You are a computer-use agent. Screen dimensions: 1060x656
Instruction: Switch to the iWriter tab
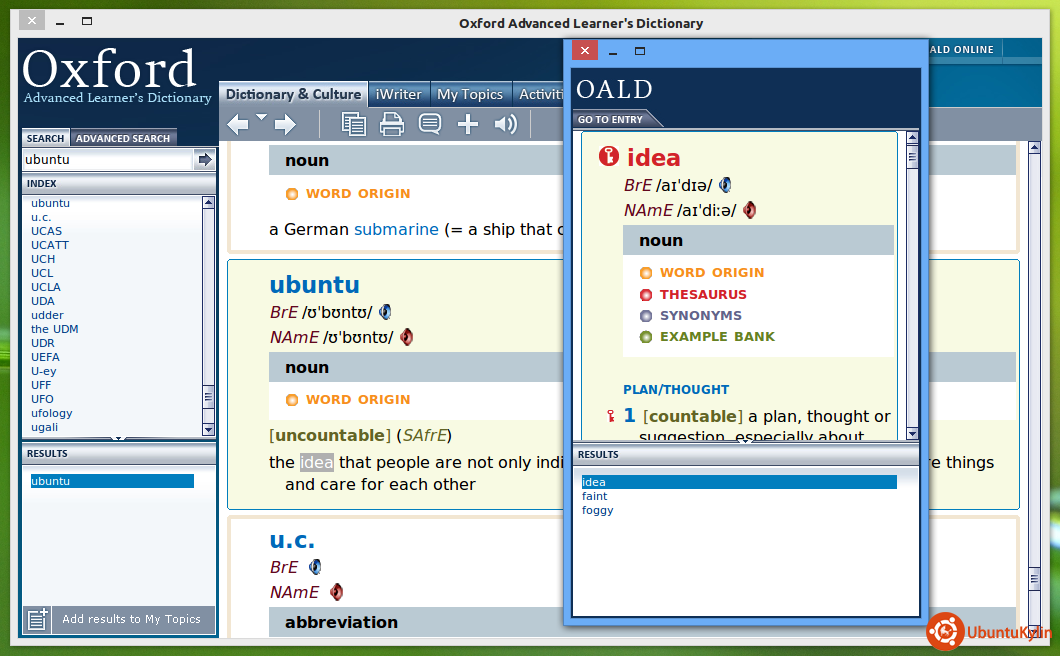click(398, 94)
